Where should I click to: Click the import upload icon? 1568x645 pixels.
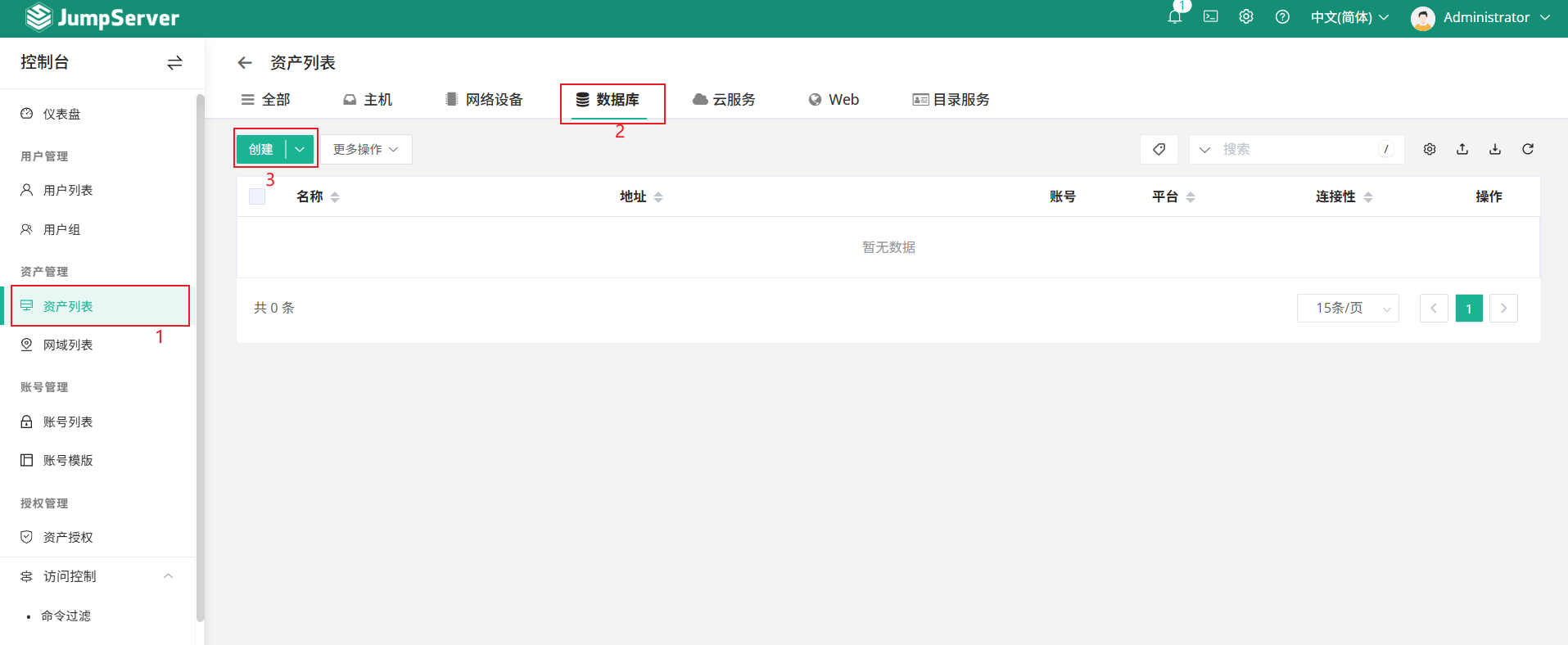click(x=1462, y=149)
